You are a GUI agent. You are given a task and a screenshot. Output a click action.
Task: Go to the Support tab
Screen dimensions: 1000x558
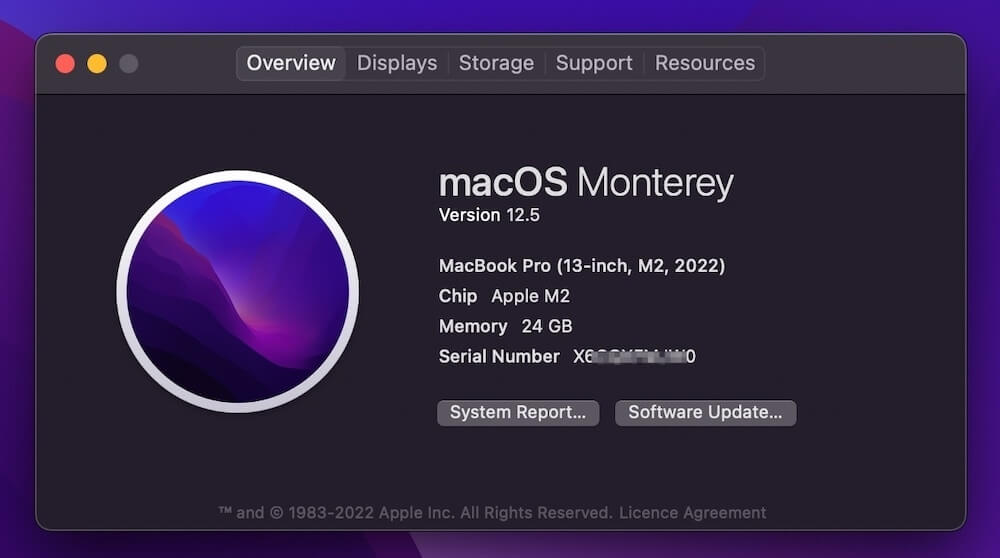click(594, 63)
